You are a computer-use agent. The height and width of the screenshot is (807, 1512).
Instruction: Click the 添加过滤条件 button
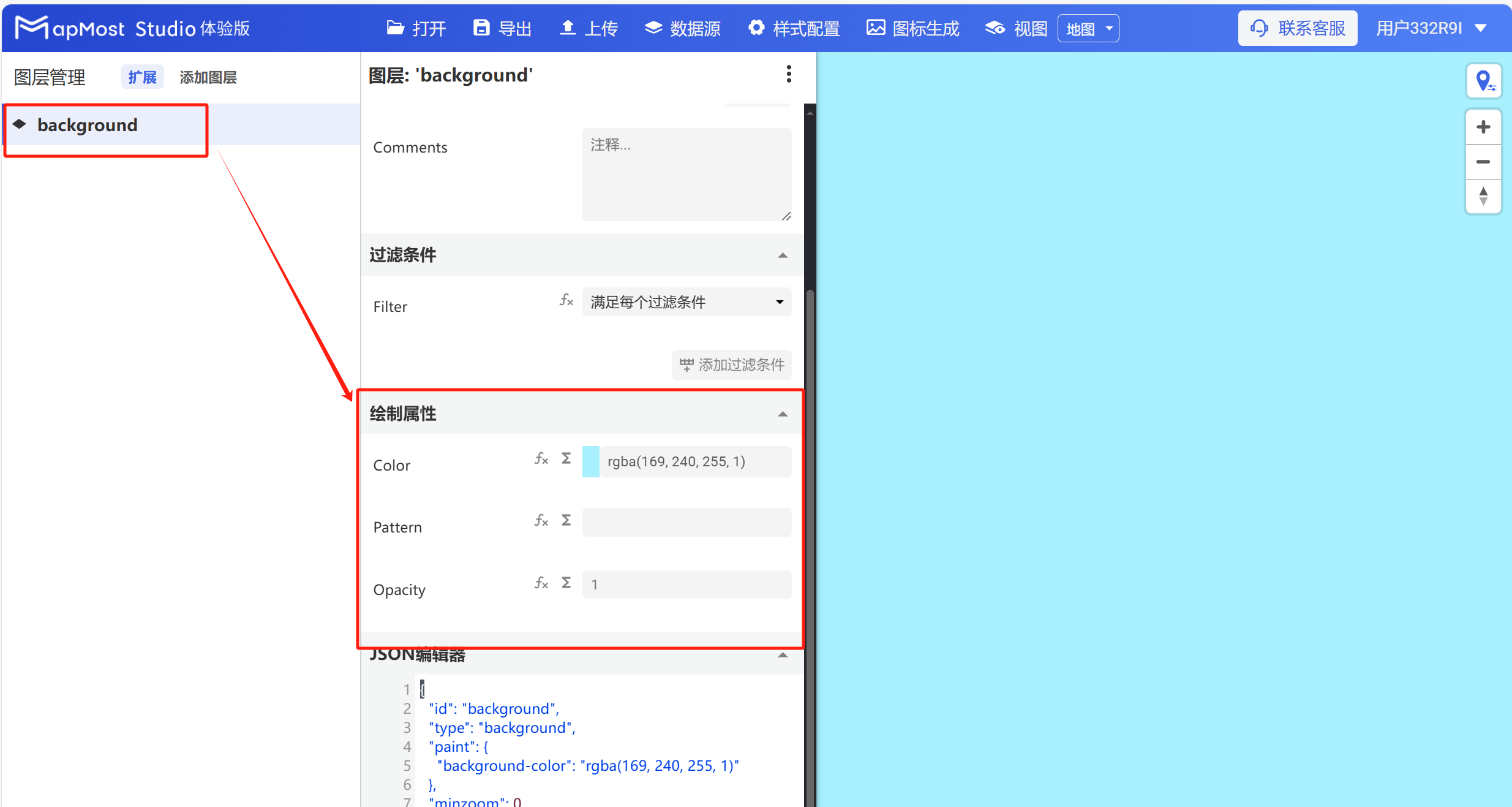tap(731, 365)
